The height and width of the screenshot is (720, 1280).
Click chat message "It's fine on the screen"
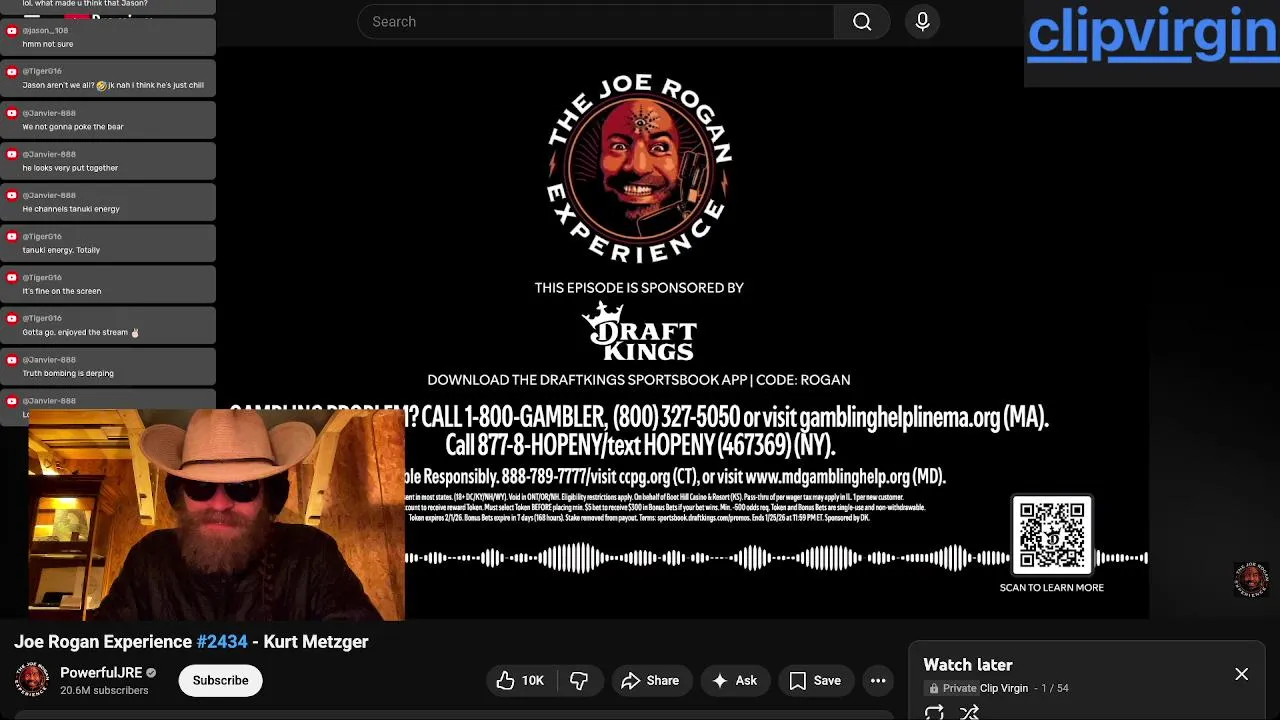click(x=62, y=291)
